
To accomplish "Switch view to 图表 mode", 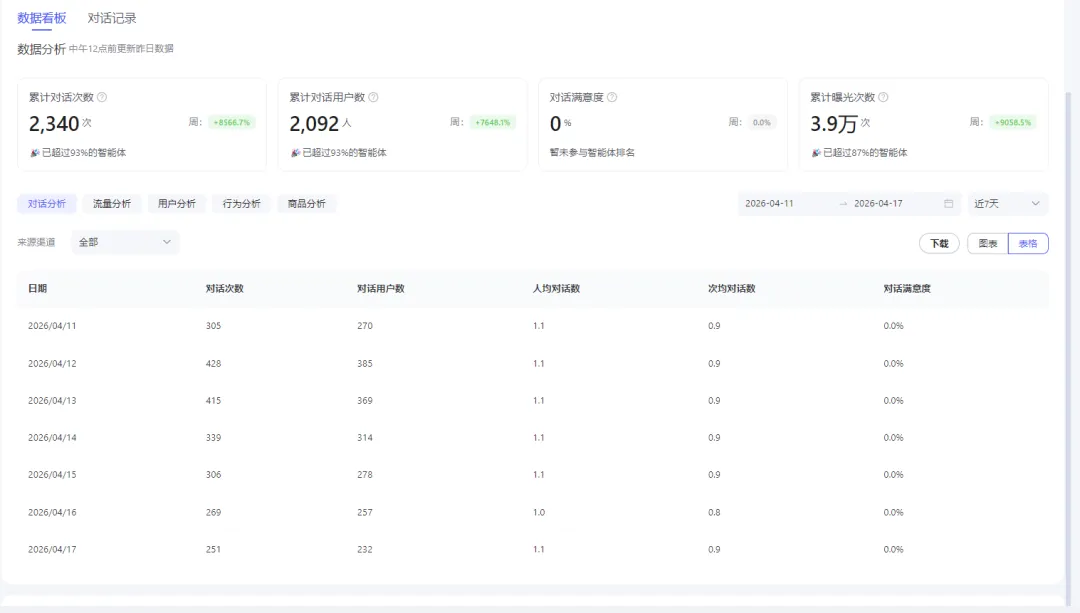I will point(988,243).
